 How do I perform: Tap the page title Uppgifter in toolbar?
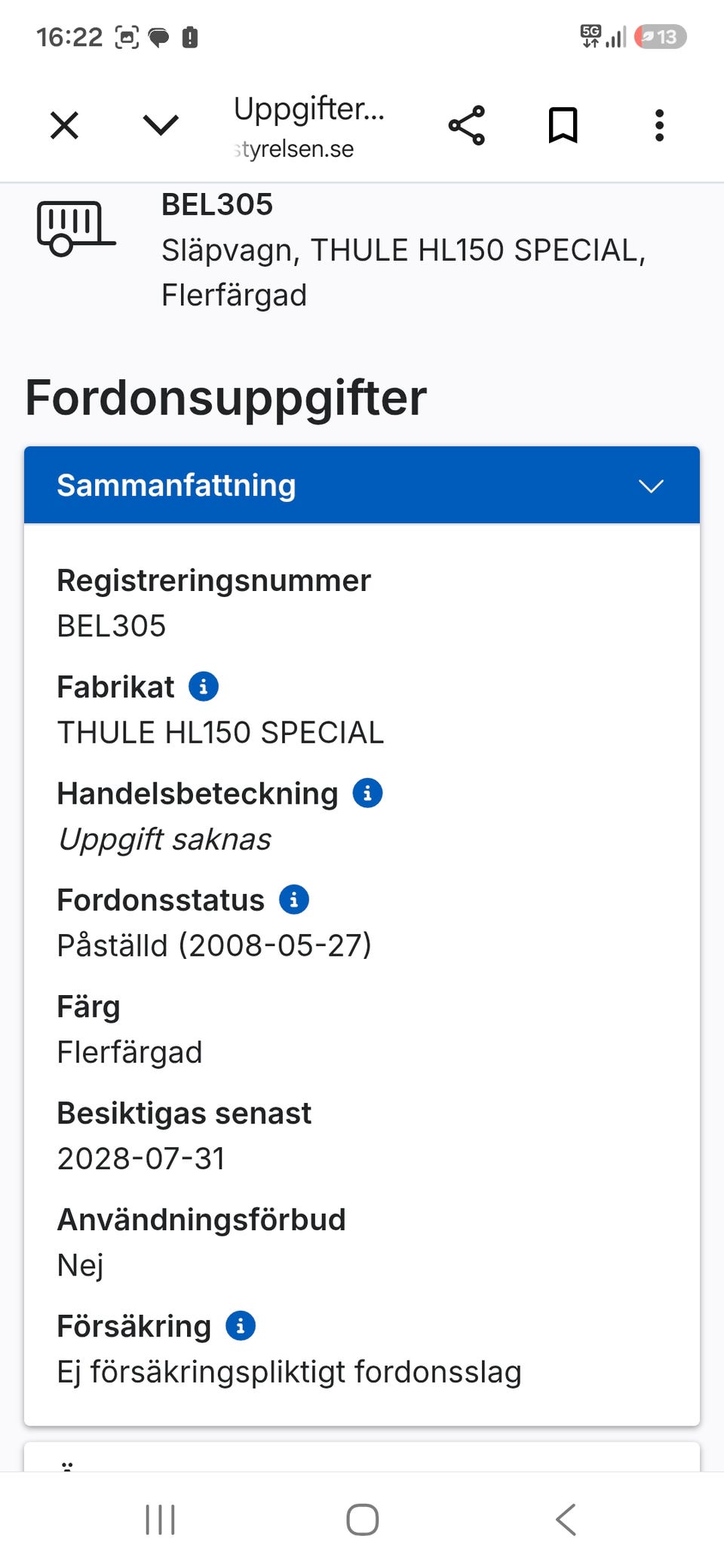(309, 109)
